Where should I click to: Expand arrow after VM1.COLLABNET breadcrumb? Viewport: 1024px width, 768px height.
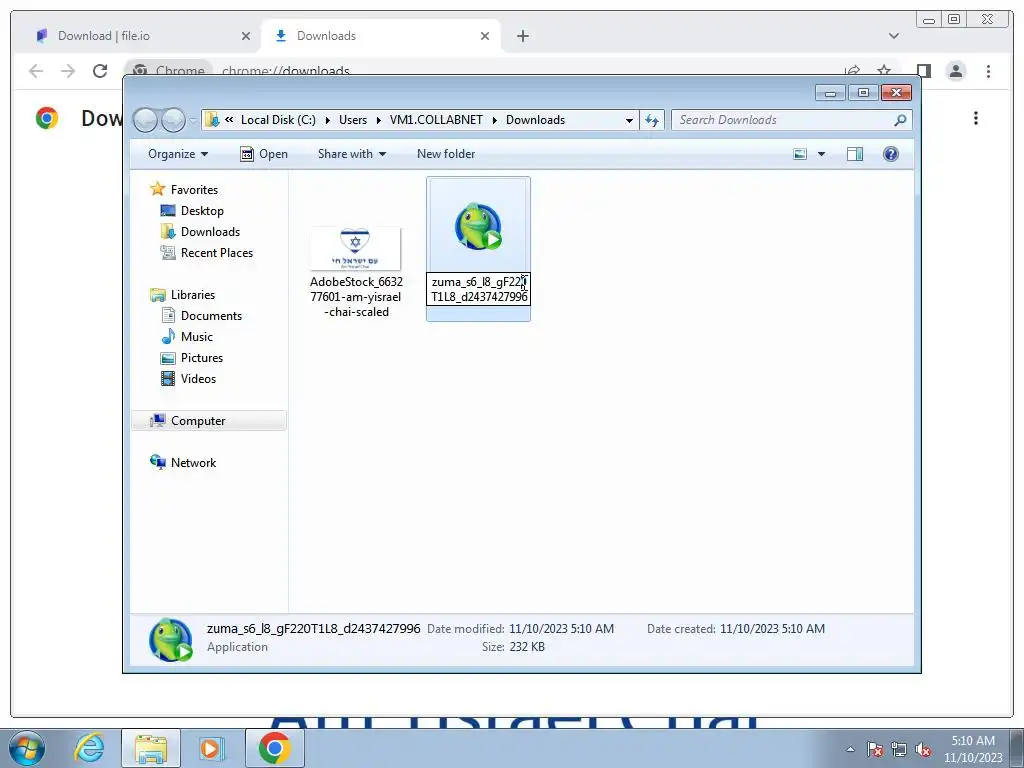[494, 120]
